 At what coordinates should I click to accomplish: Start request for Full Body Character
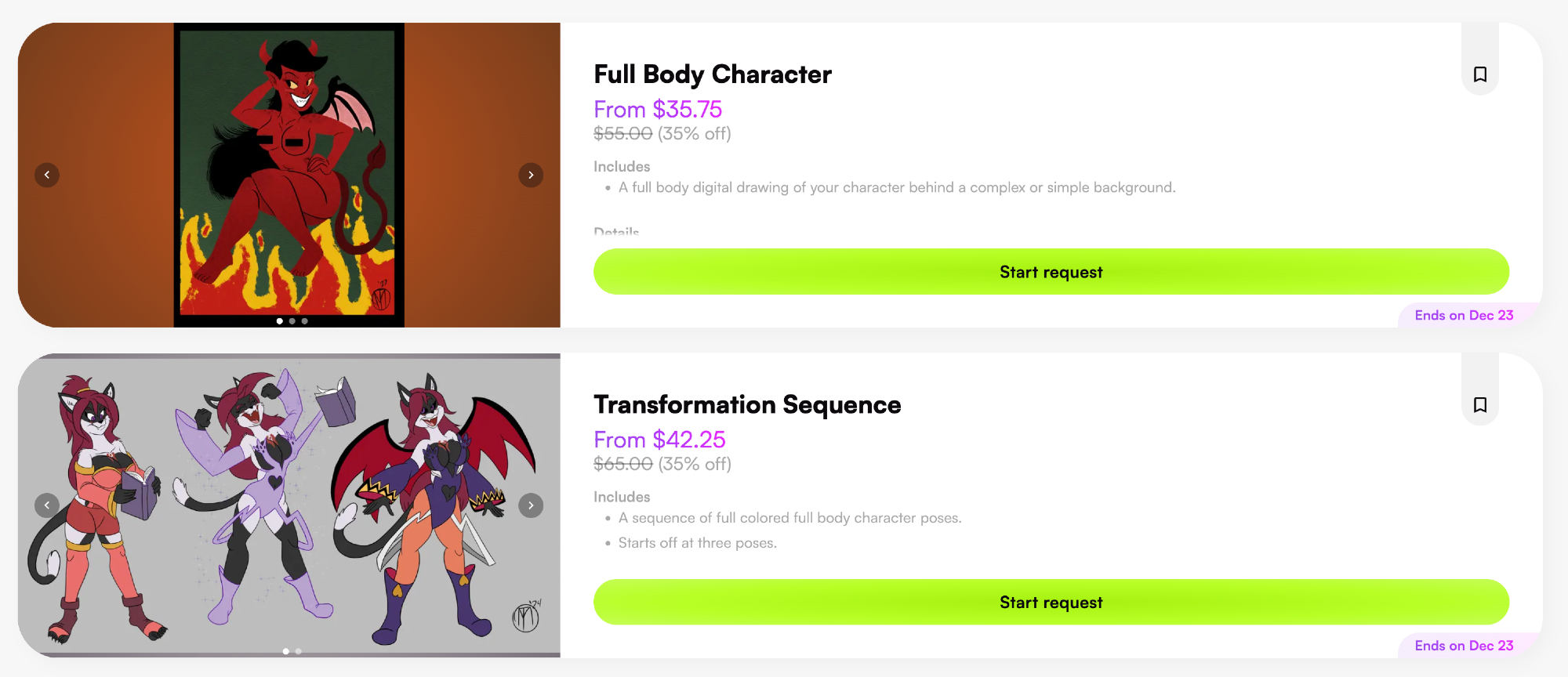pos(1051,272)
